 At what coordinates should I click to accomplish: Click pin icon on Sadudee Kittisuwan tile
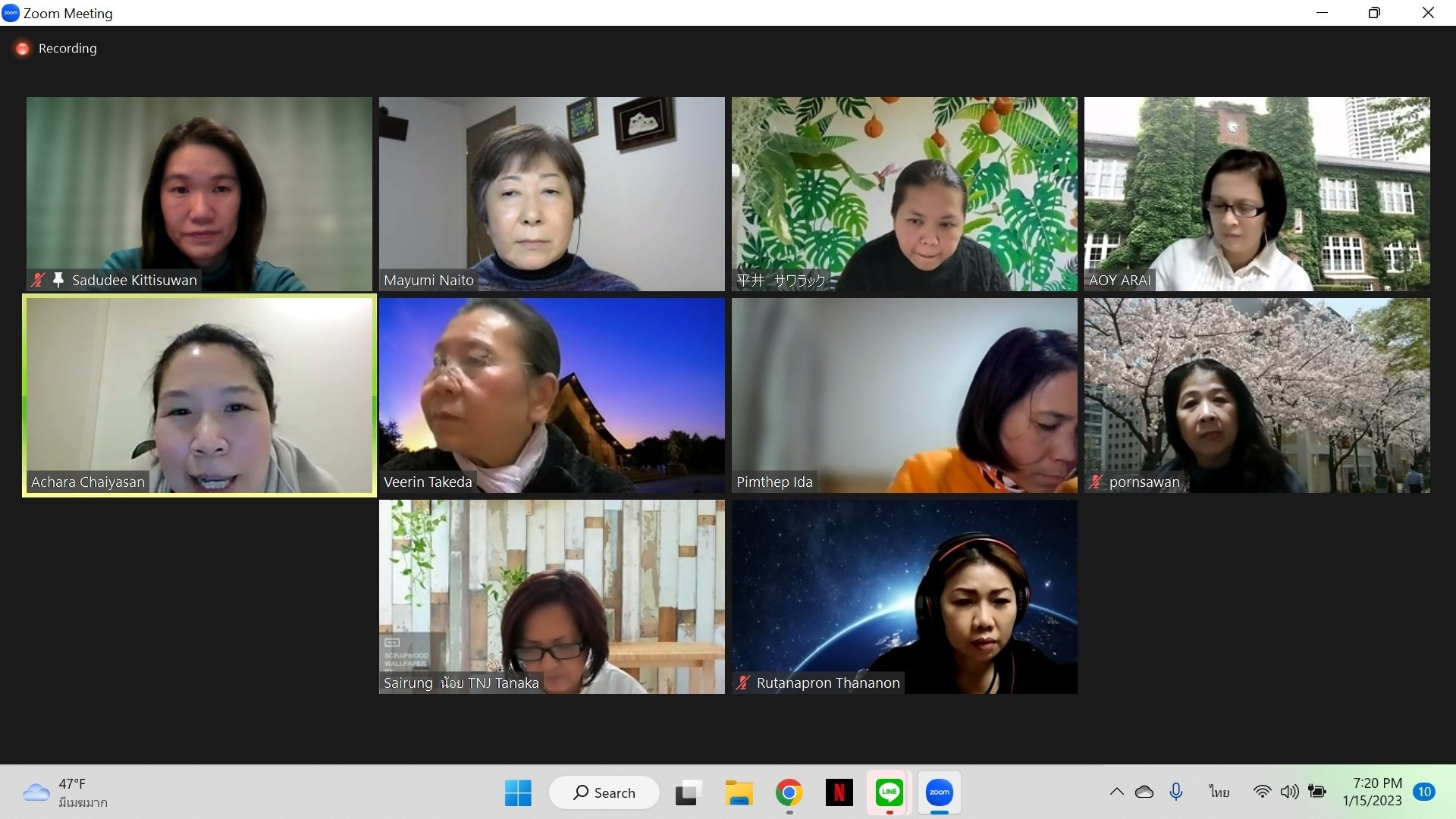pyautogui.click(x=58, y=280)
